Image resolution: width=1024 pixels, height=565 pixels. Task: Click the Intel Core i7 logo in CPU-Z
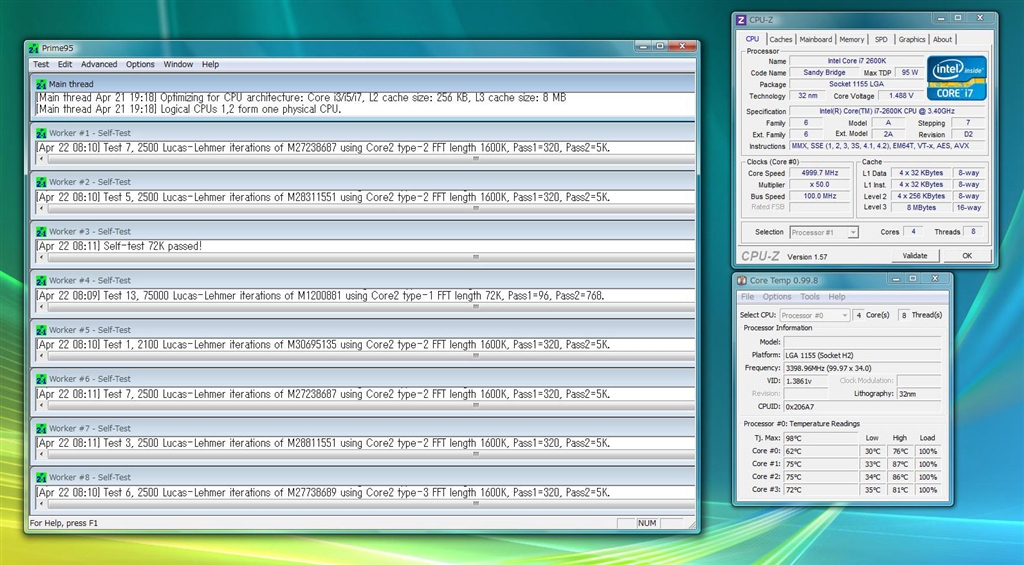(956, 78)
